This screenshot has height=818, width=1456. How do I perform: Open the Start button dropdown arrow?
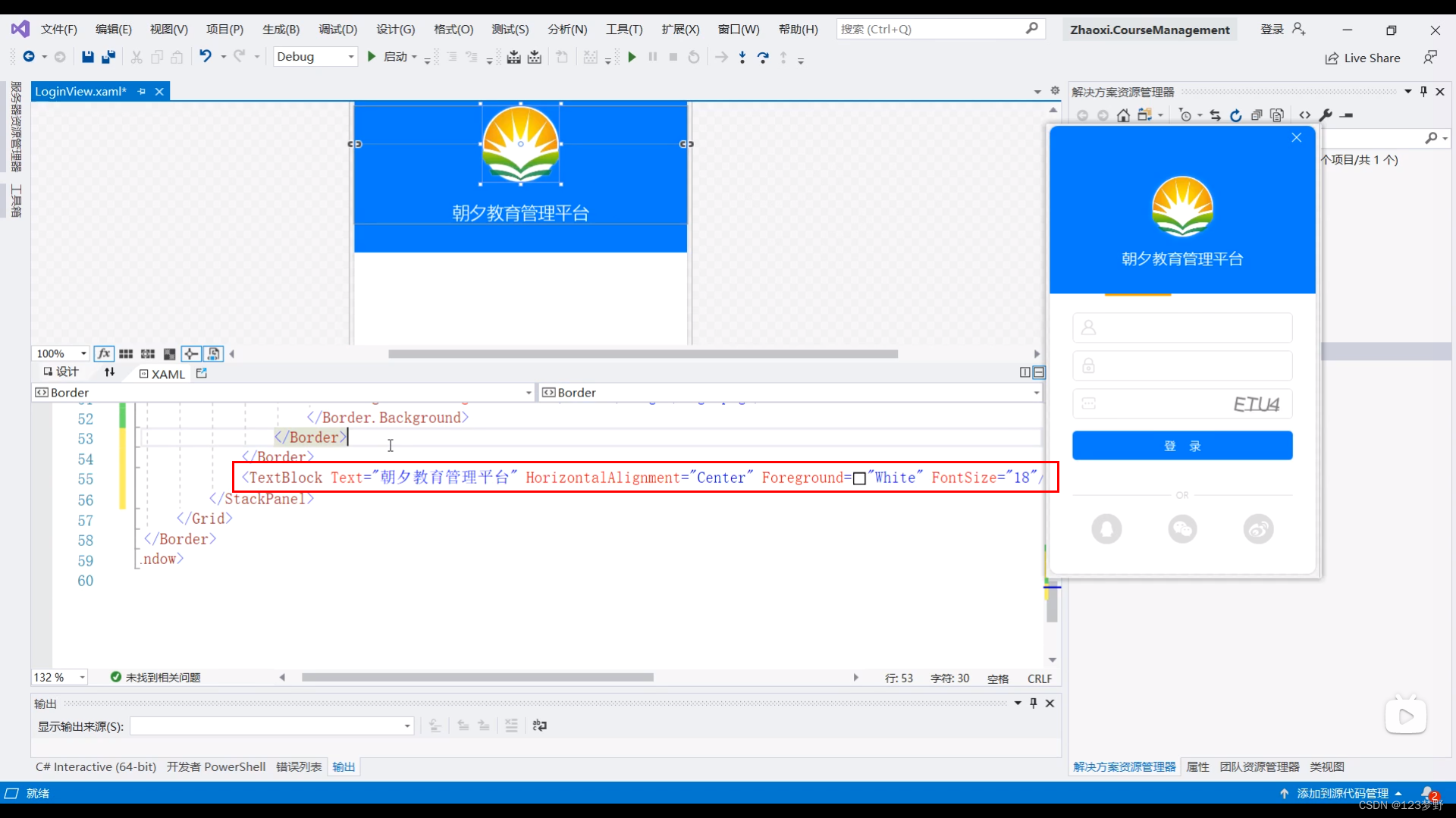click(415, 57)
